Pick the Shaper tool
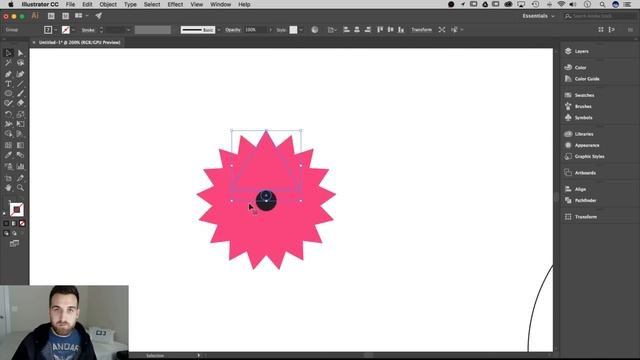640x360 pixels. (x=8, y=103)
